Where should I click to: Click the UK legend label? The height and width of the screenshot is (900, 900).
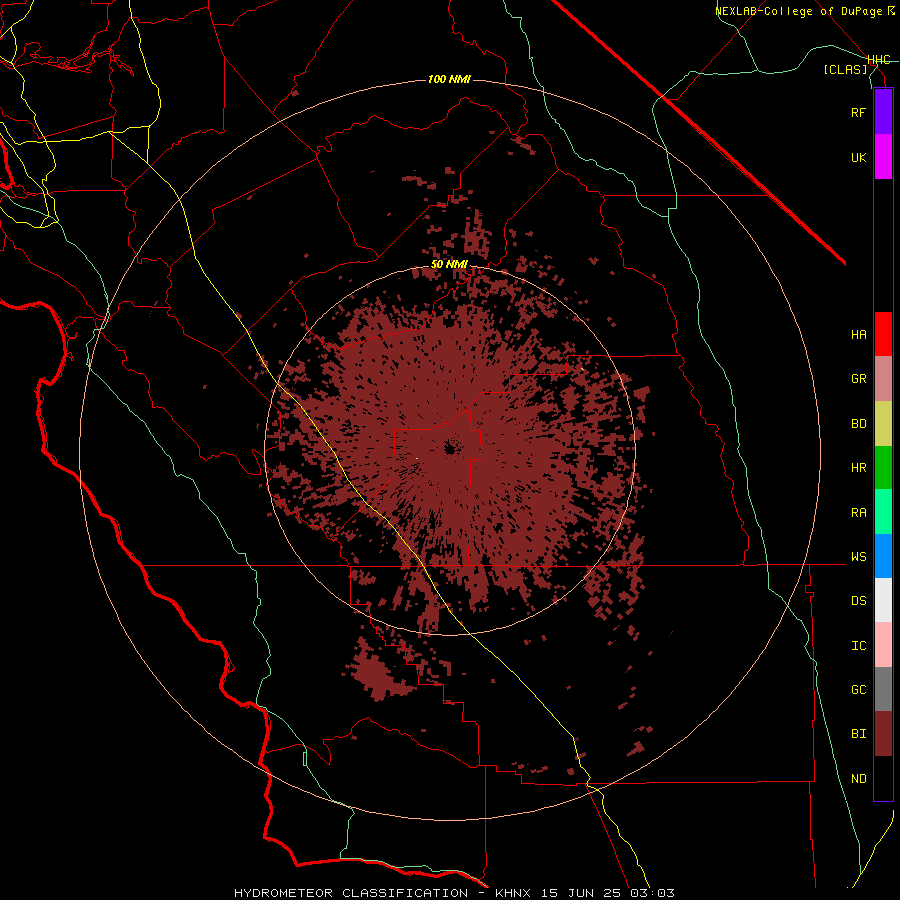point(858,158)
